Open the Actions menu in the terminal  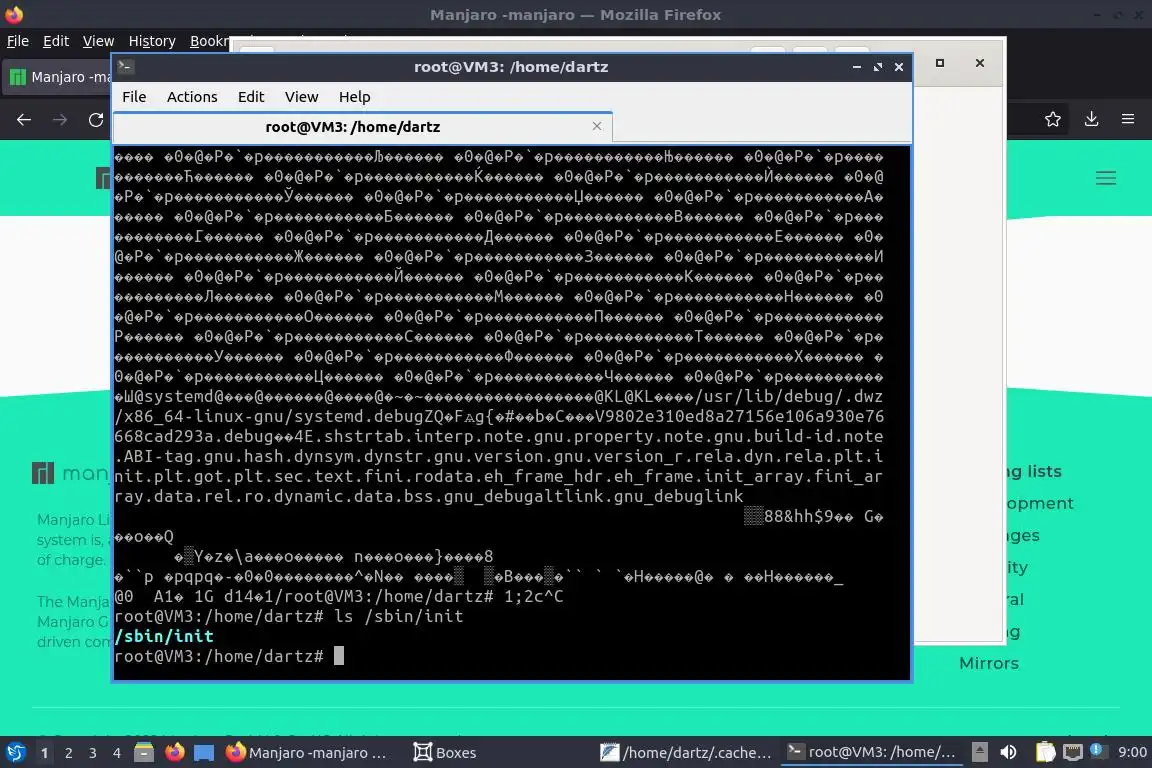[192, 97]
